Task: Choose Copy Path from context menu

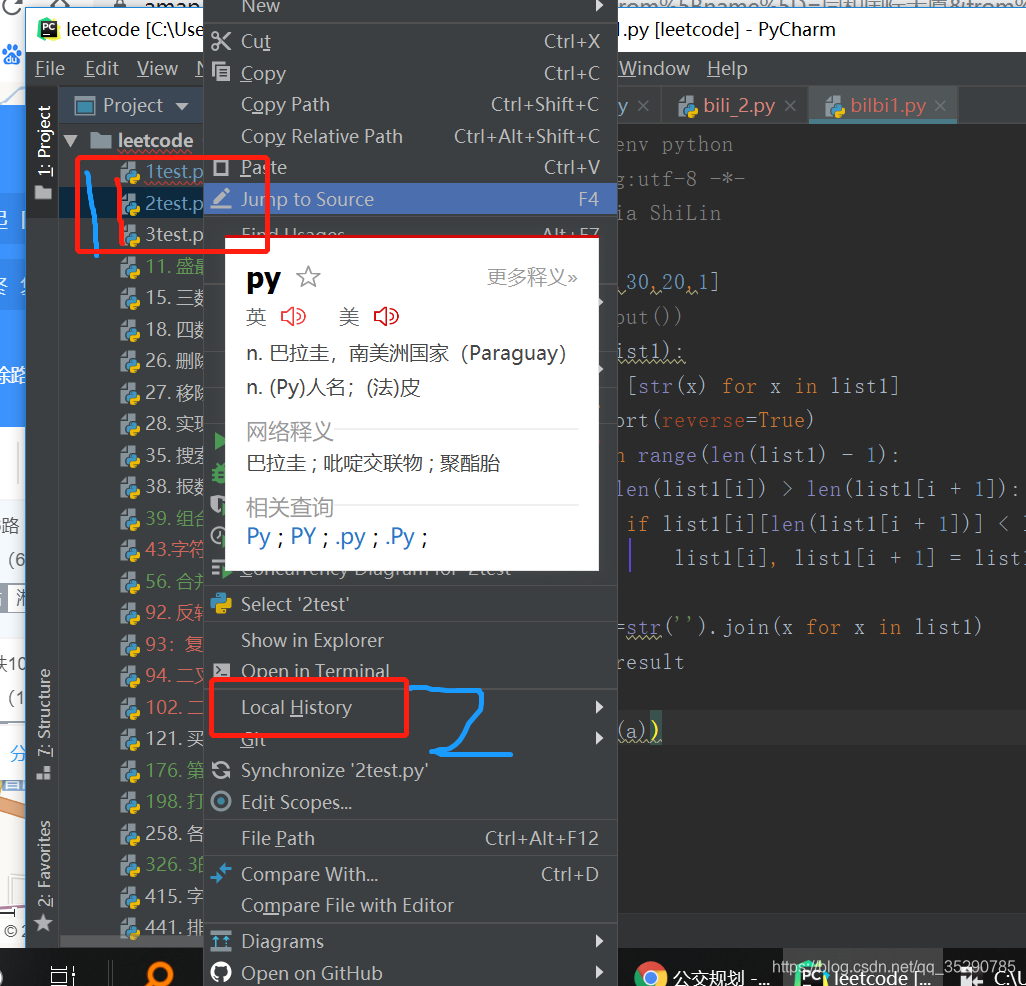Action: click(410, 105)
